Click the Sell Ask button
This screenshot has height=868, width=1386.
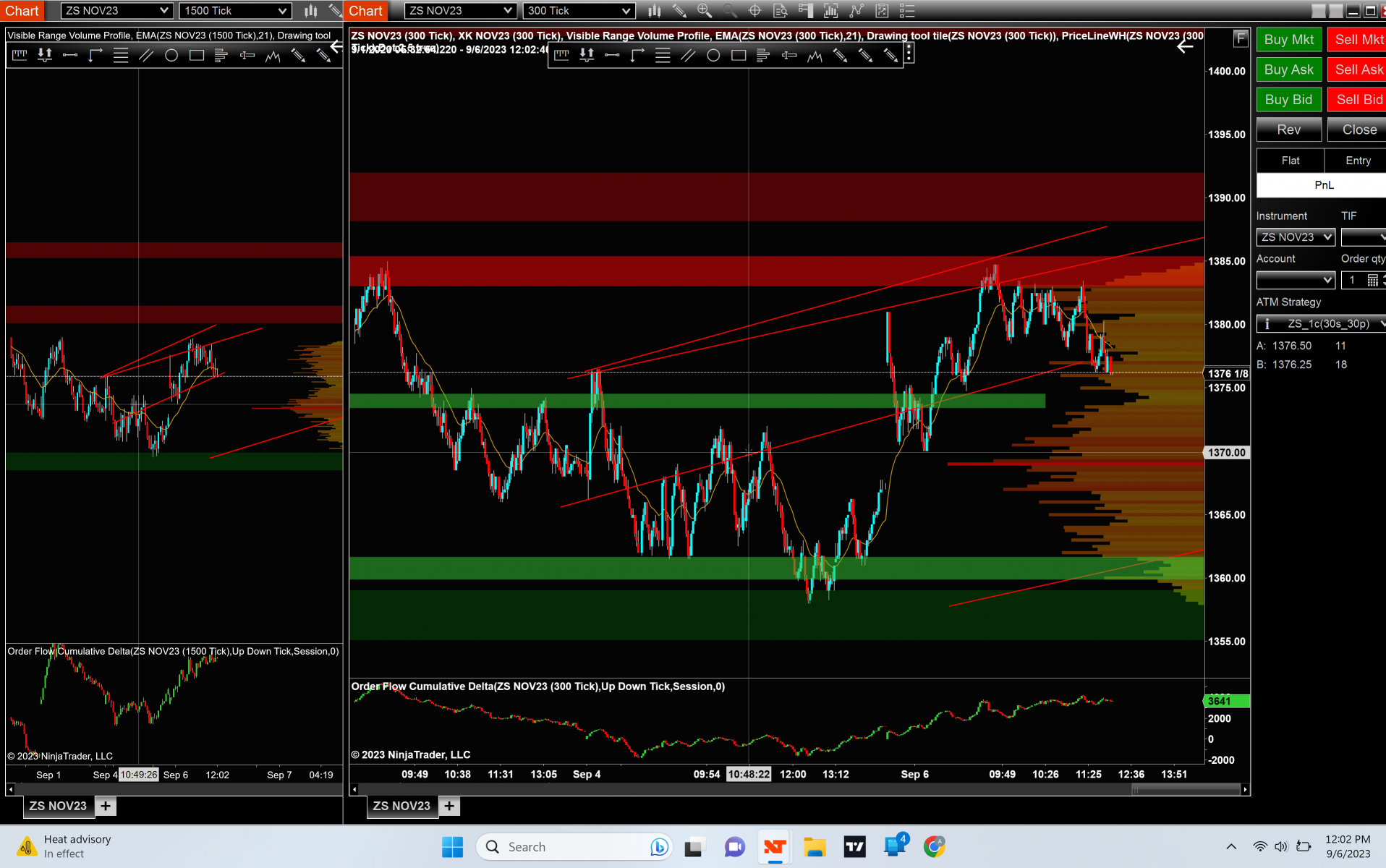tap(1357, 69)
